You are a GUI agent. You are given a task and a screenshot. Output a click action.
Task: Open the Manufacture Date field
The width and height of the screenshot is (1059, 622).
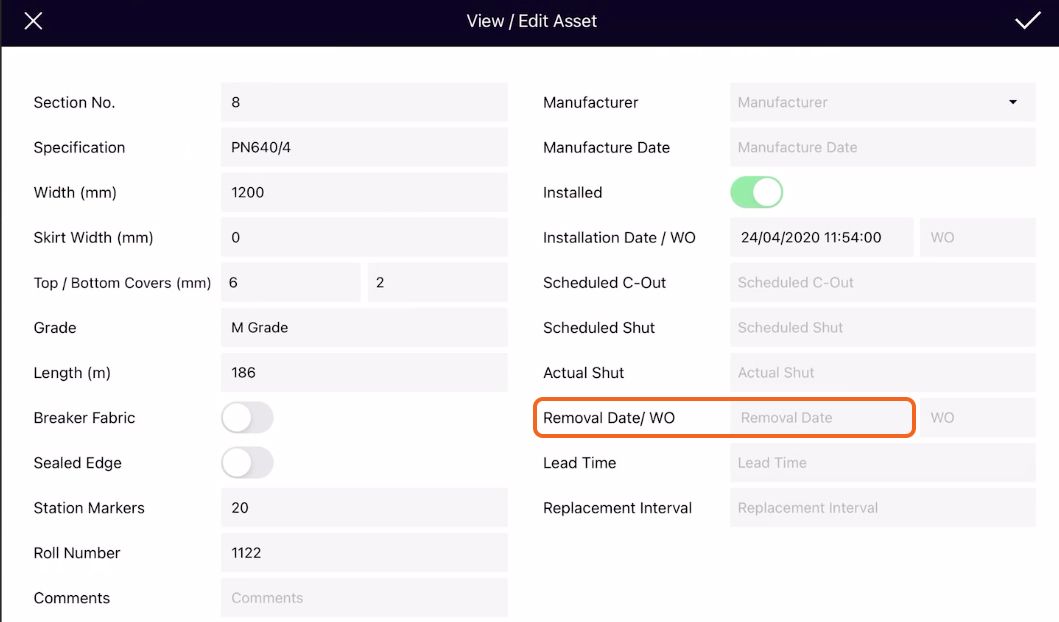[x=883, y=147]
